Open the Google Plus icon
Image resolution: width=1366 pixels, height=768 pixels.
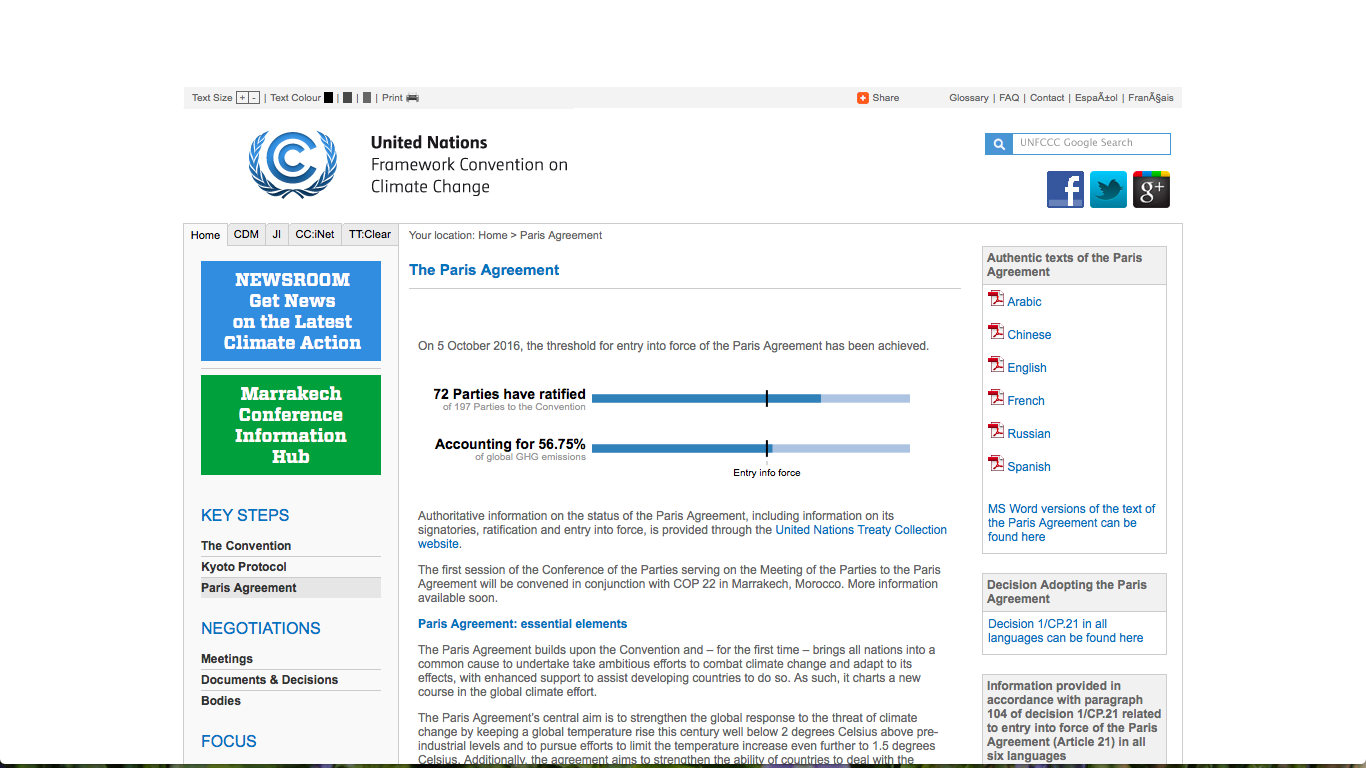[1151, 189]
